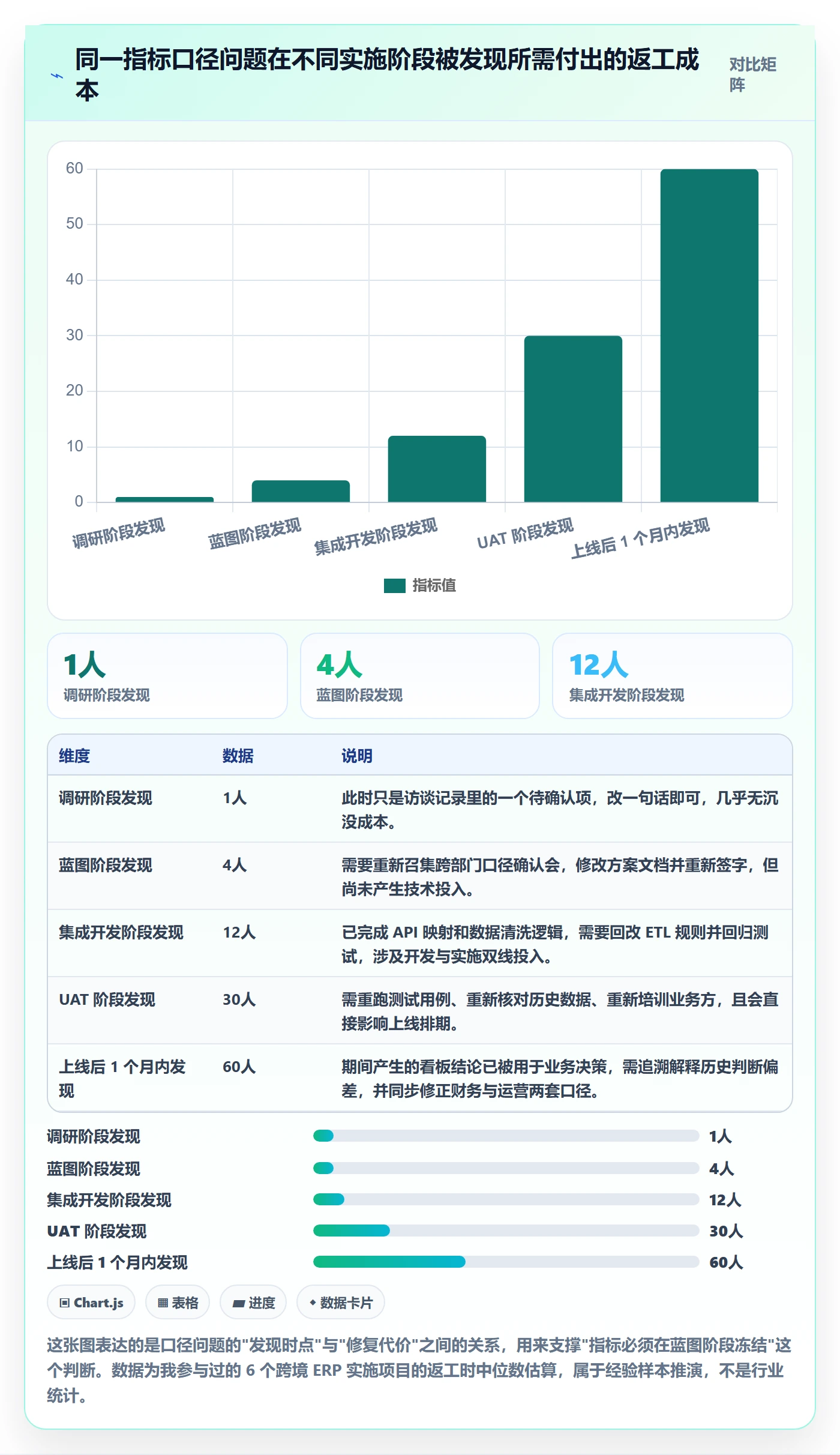The image size is (840, 1455).
Task: Click the 60人 table cell
Action: [239, 1067]
